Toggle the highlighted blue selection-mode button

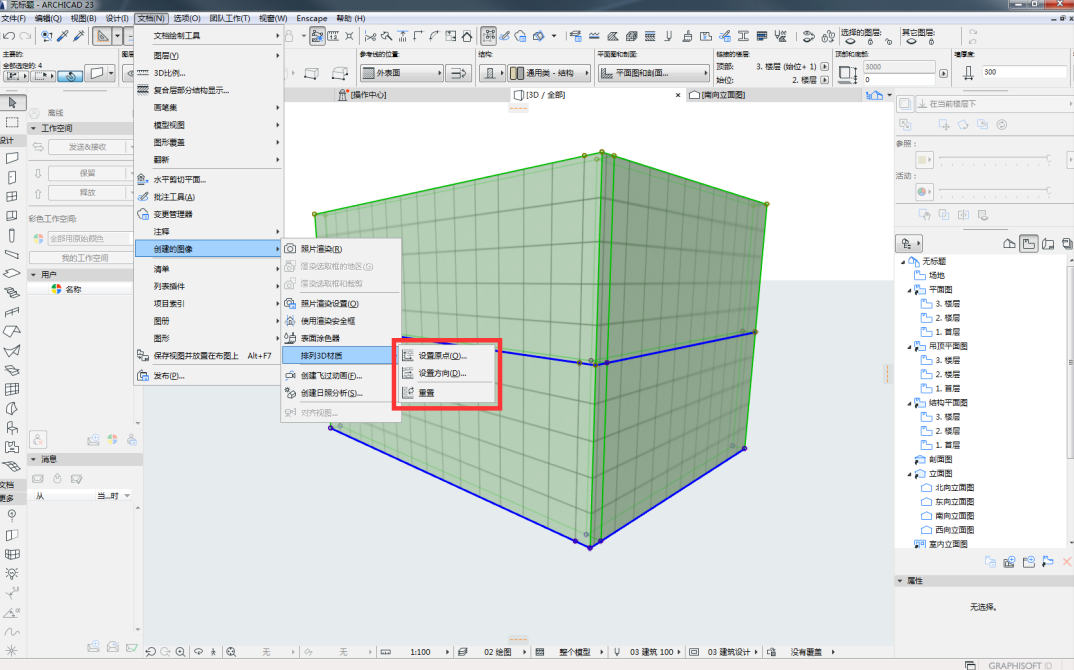pyautogui.click(x=70, y=75)
